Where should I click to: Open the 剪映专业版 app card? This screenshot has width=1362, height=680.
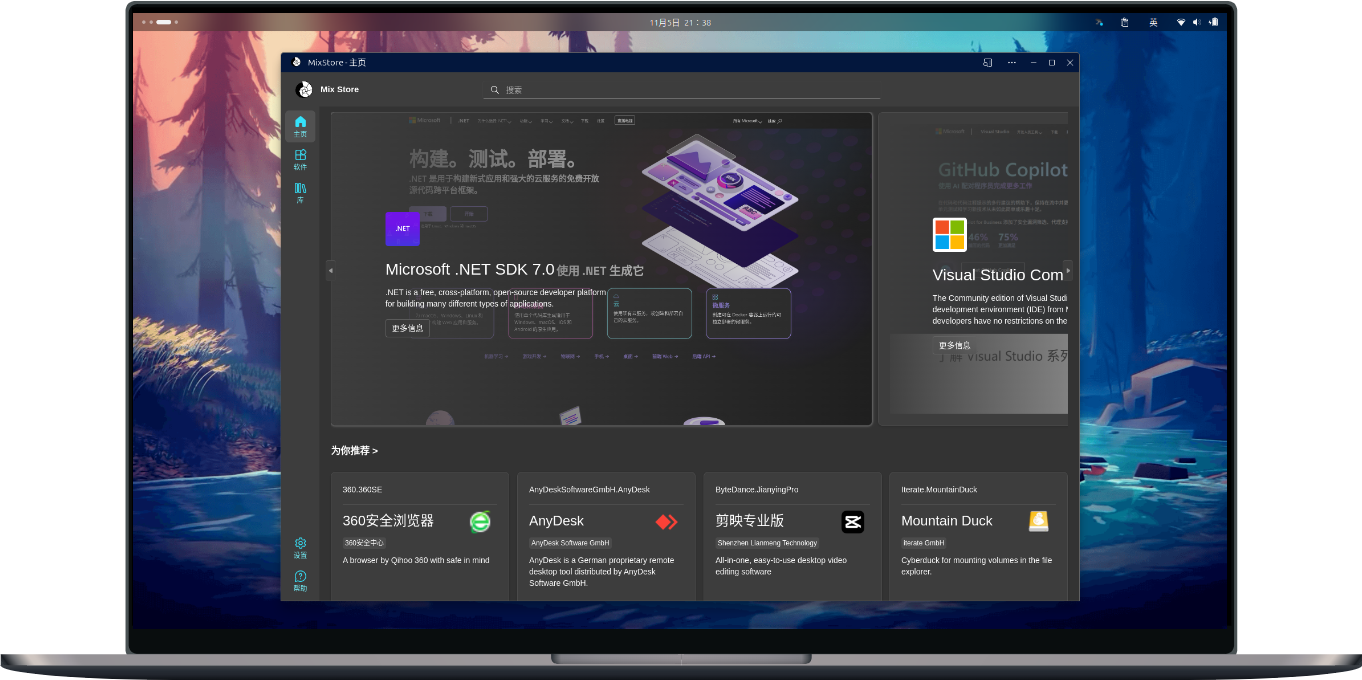tap(791, 535)
